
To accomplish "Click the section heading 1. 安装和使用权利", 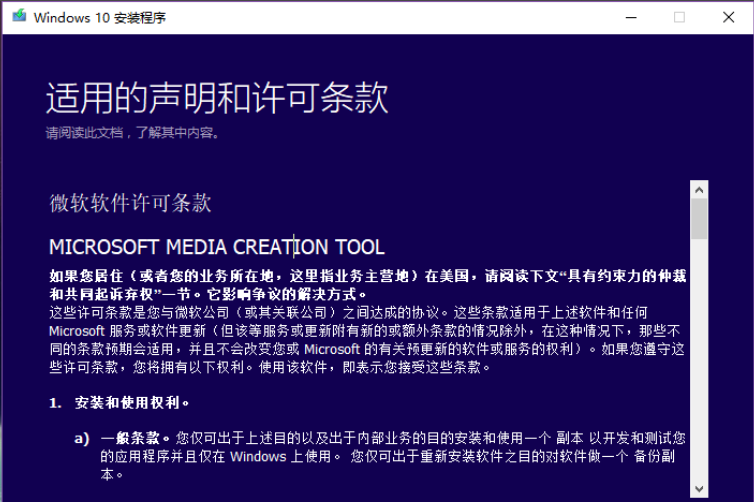I will click(x=120, y=403).
